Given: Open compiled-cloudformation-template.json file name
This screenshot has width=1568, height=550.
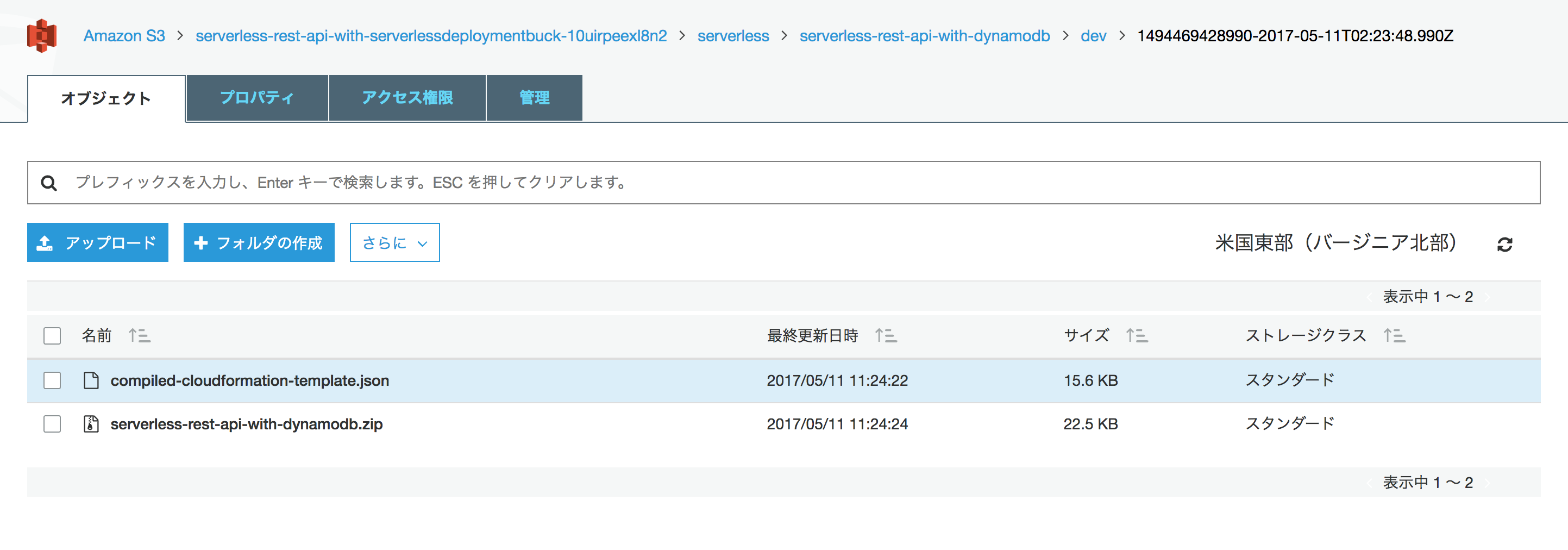Looking at the screenshot, I should pyautogui.click(x=249, y=380).
